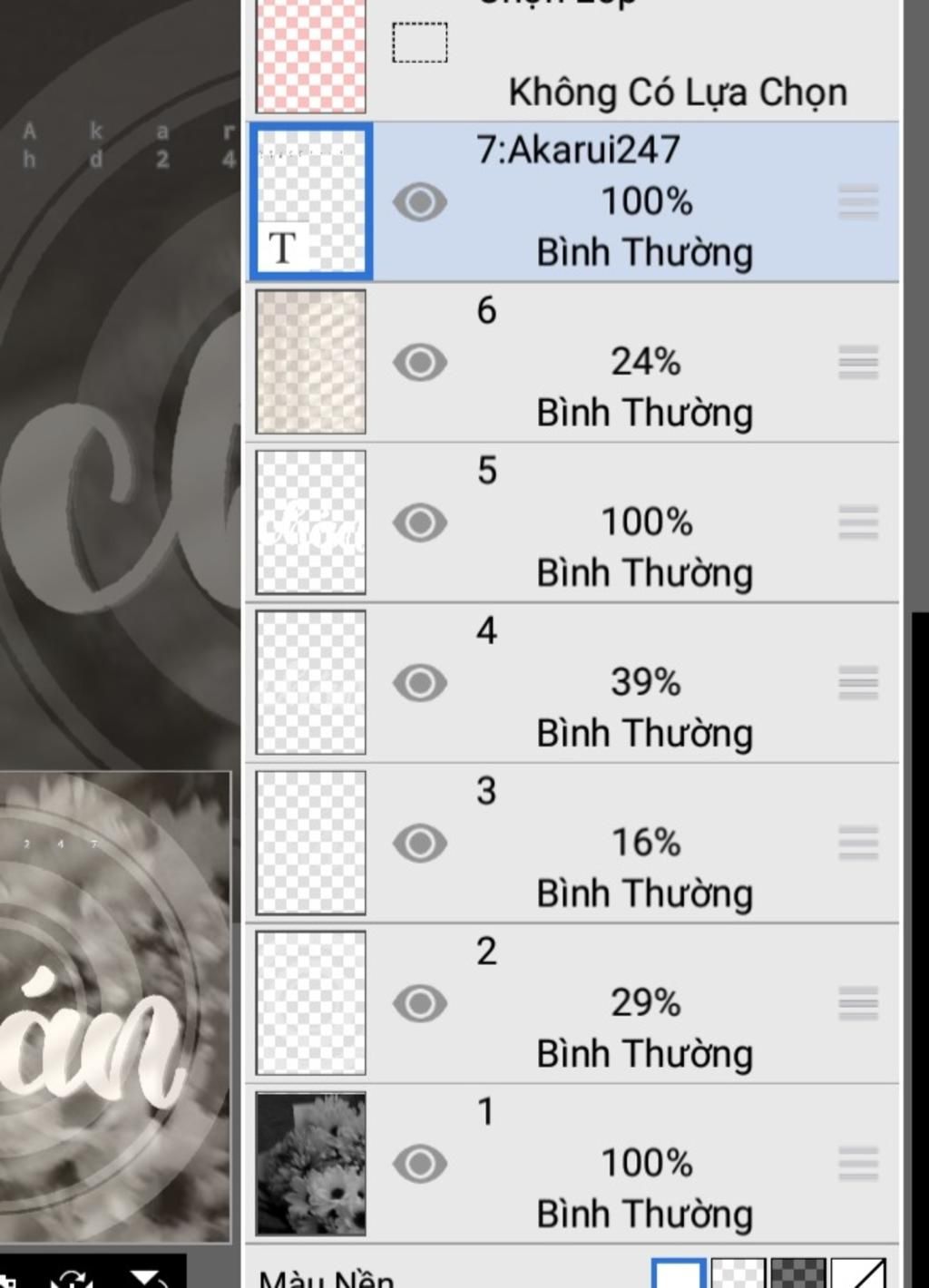
Task: Click the dashed selection rectangle icon
Action: (x=420, y=43)
